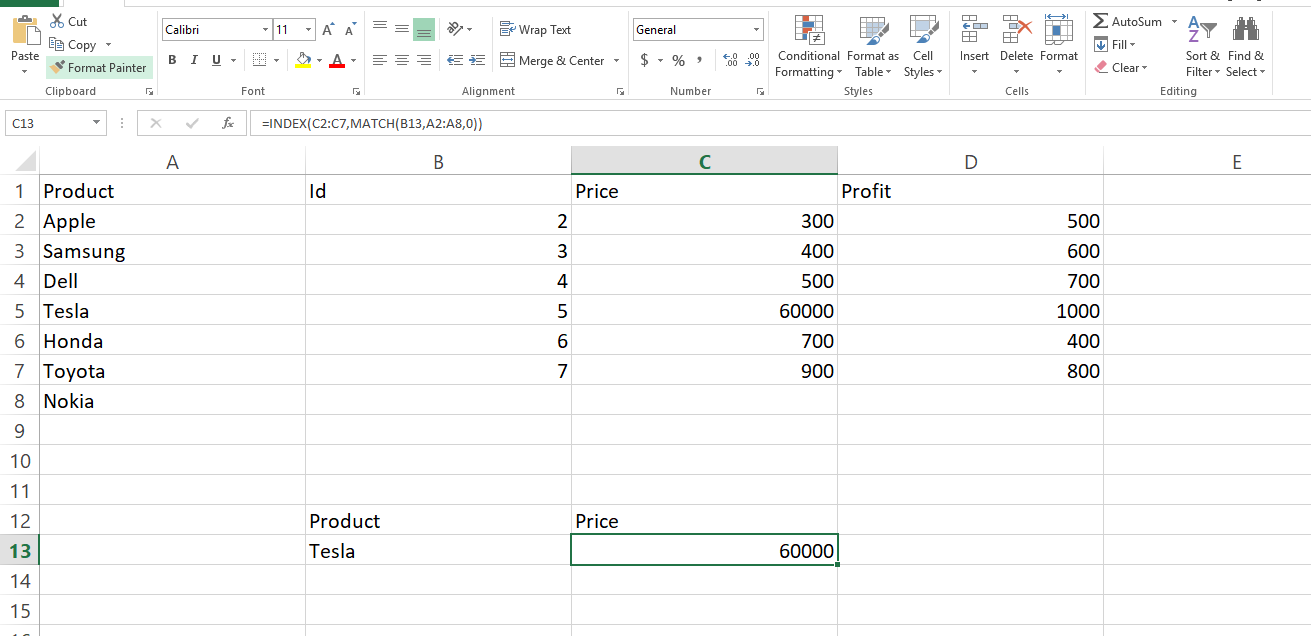Viewport: 1311px width, 636px height.
Task: Open the General number format dropdown
Action: [x=757, y=29]
